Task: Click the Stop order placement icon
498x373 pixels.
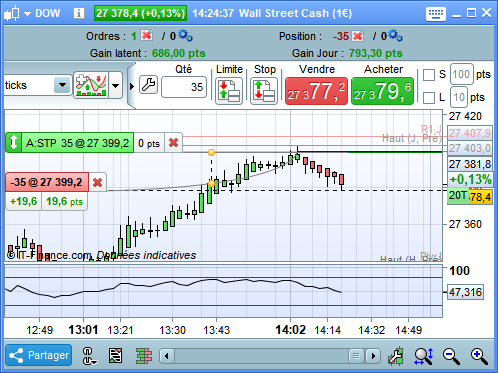Action: point(264,91)
